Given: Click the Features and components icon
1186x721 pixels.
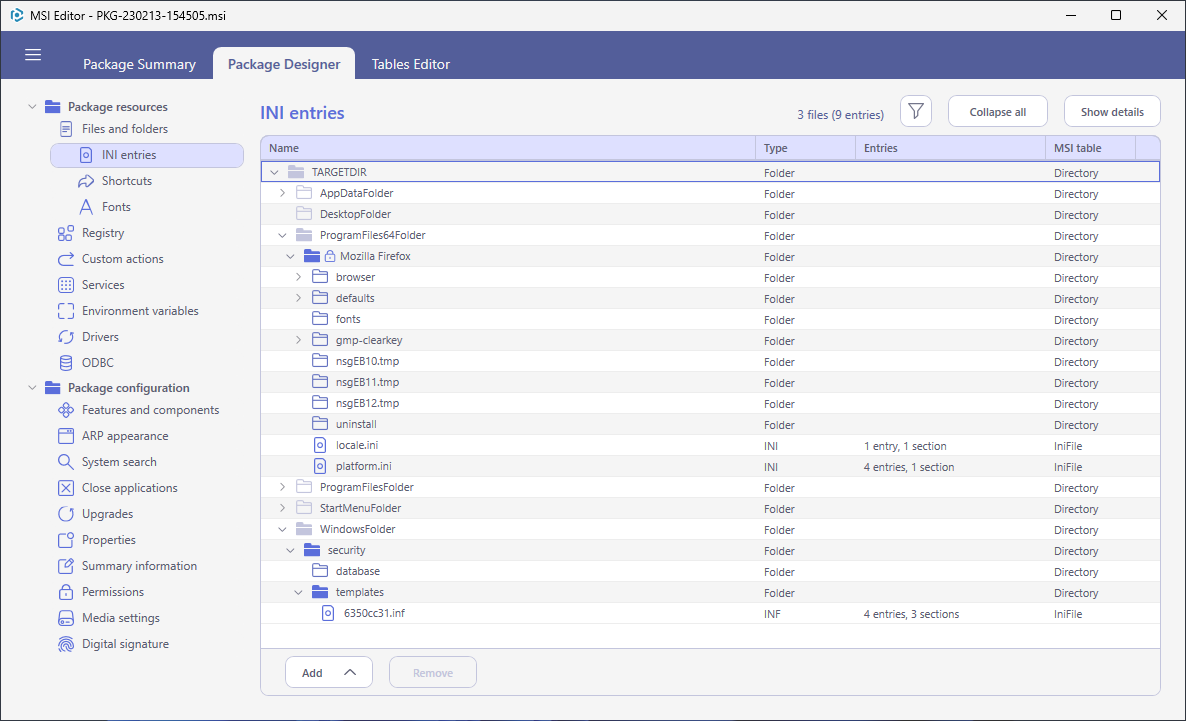Looking at the screenshot, I should pyautogui.click(x=66, y=410).
